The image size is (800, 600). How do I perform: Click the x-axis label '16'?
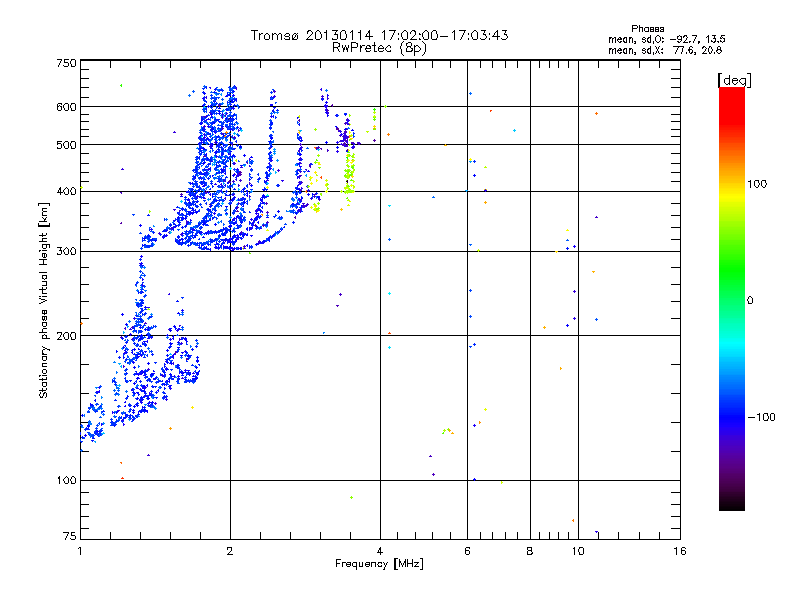(x=680, y=551)
